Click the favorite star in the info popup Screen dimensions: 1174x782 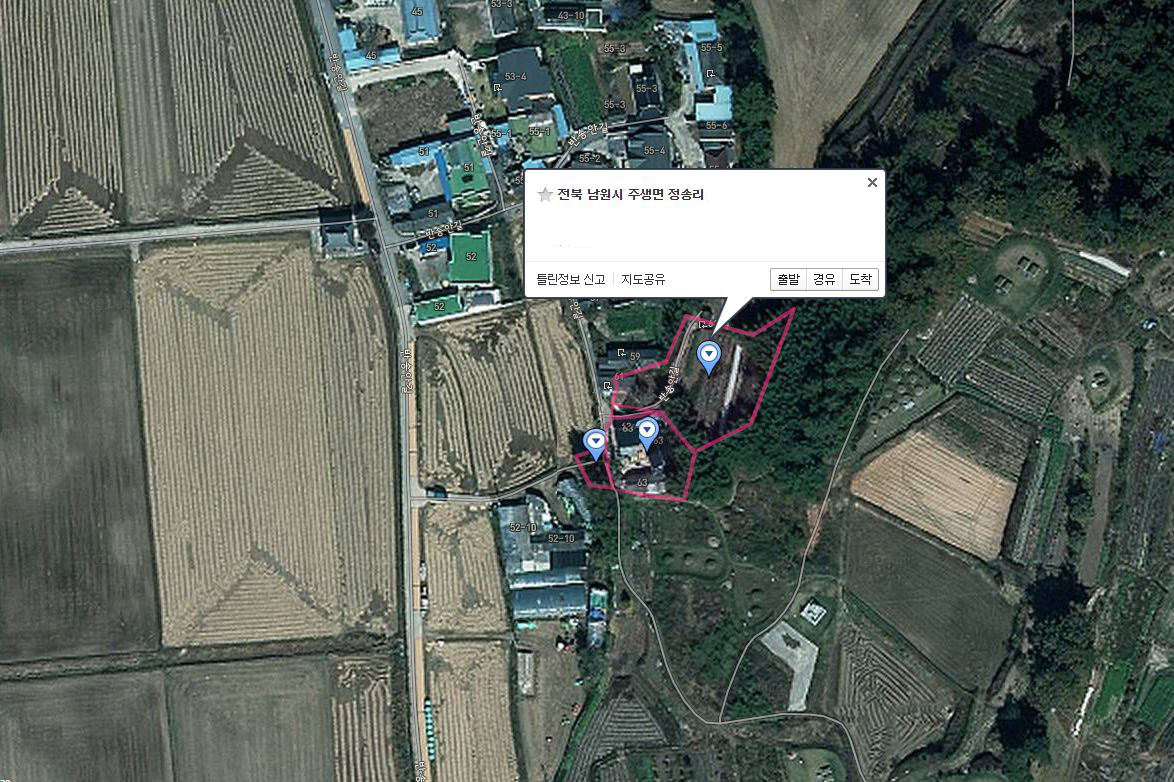coord(545,195)
